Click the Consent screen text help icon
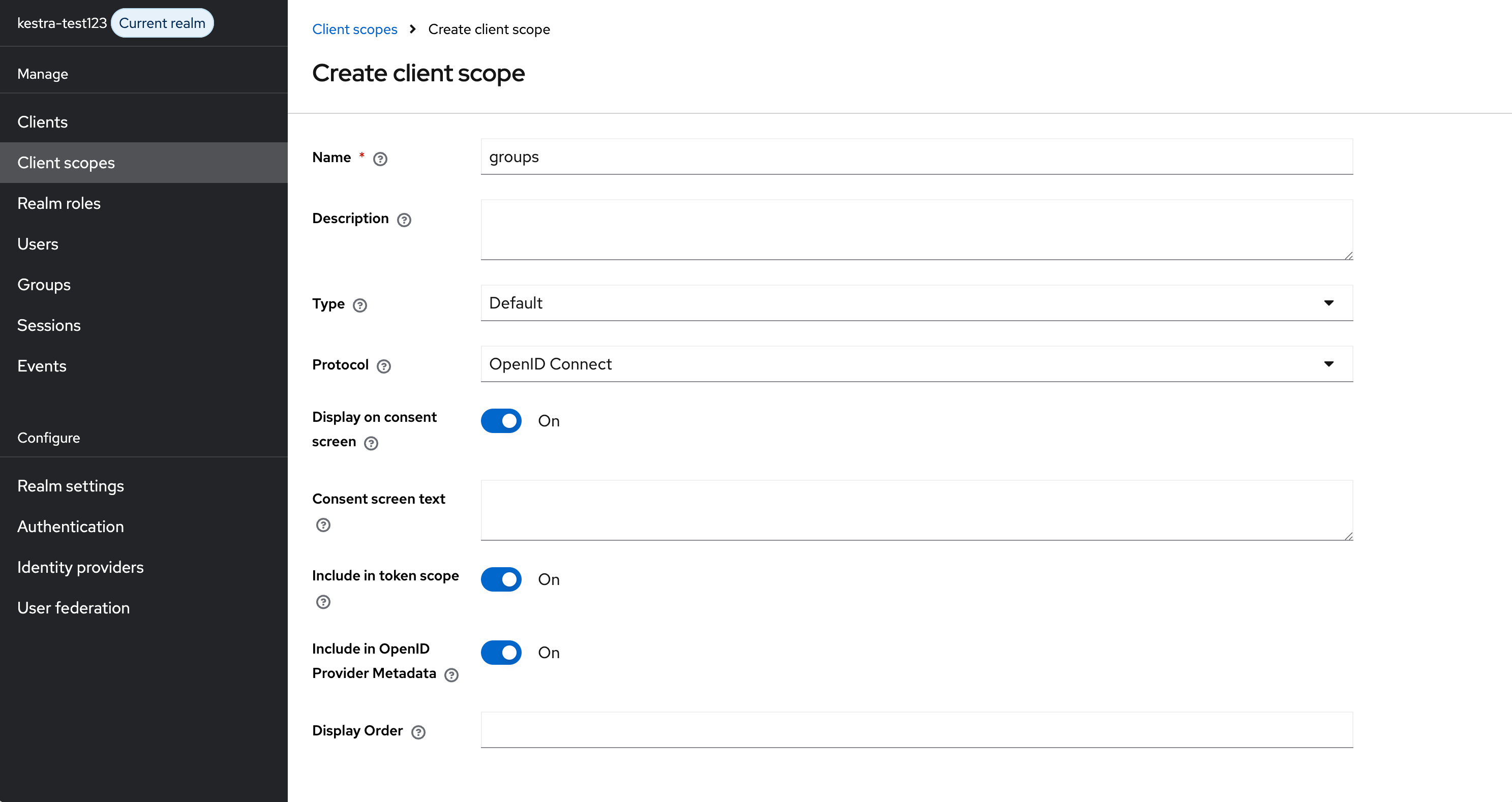1512x802 pixels. tap(323, 525)
